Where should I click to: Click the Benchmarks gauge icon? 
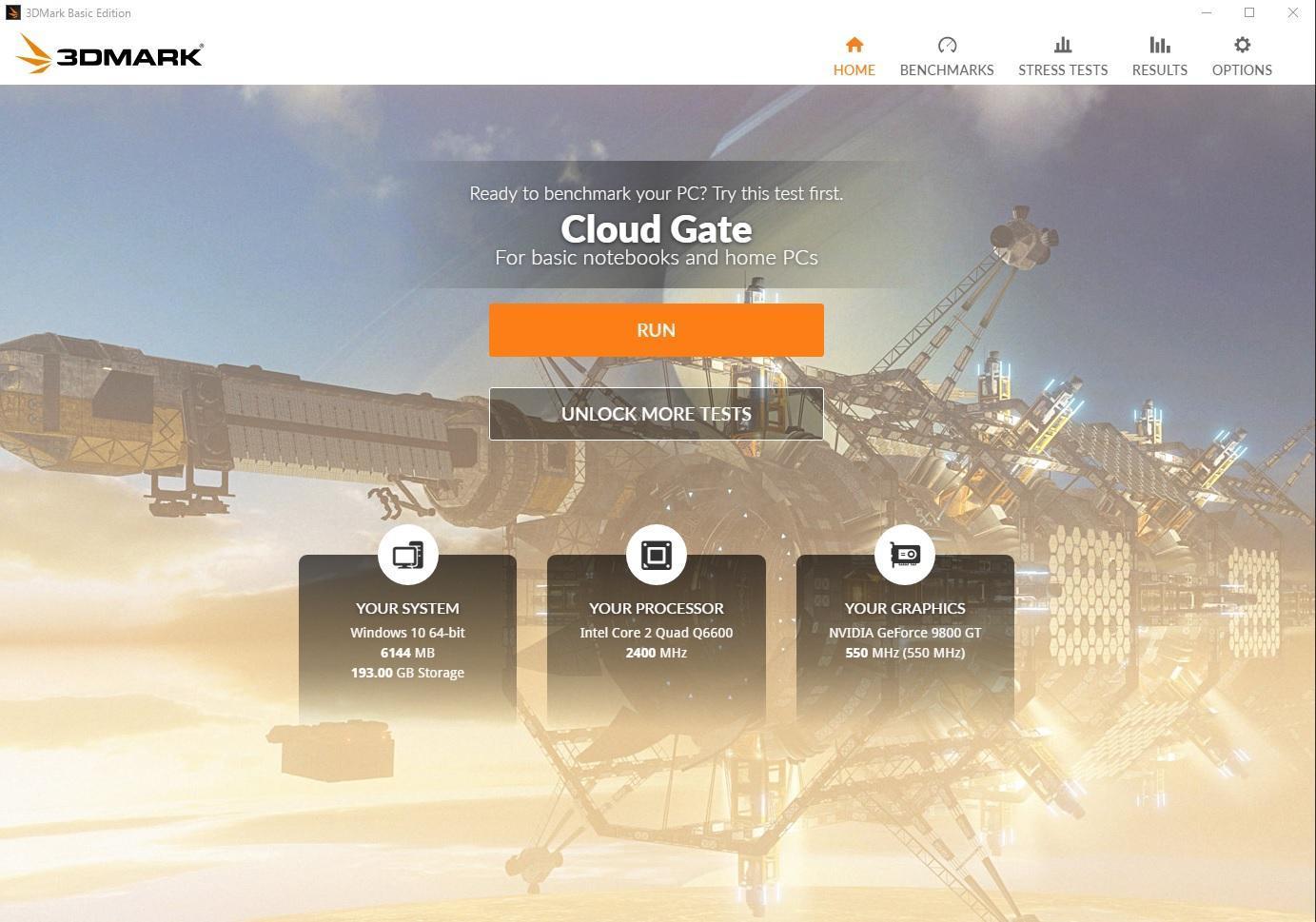tap(947, 45)
